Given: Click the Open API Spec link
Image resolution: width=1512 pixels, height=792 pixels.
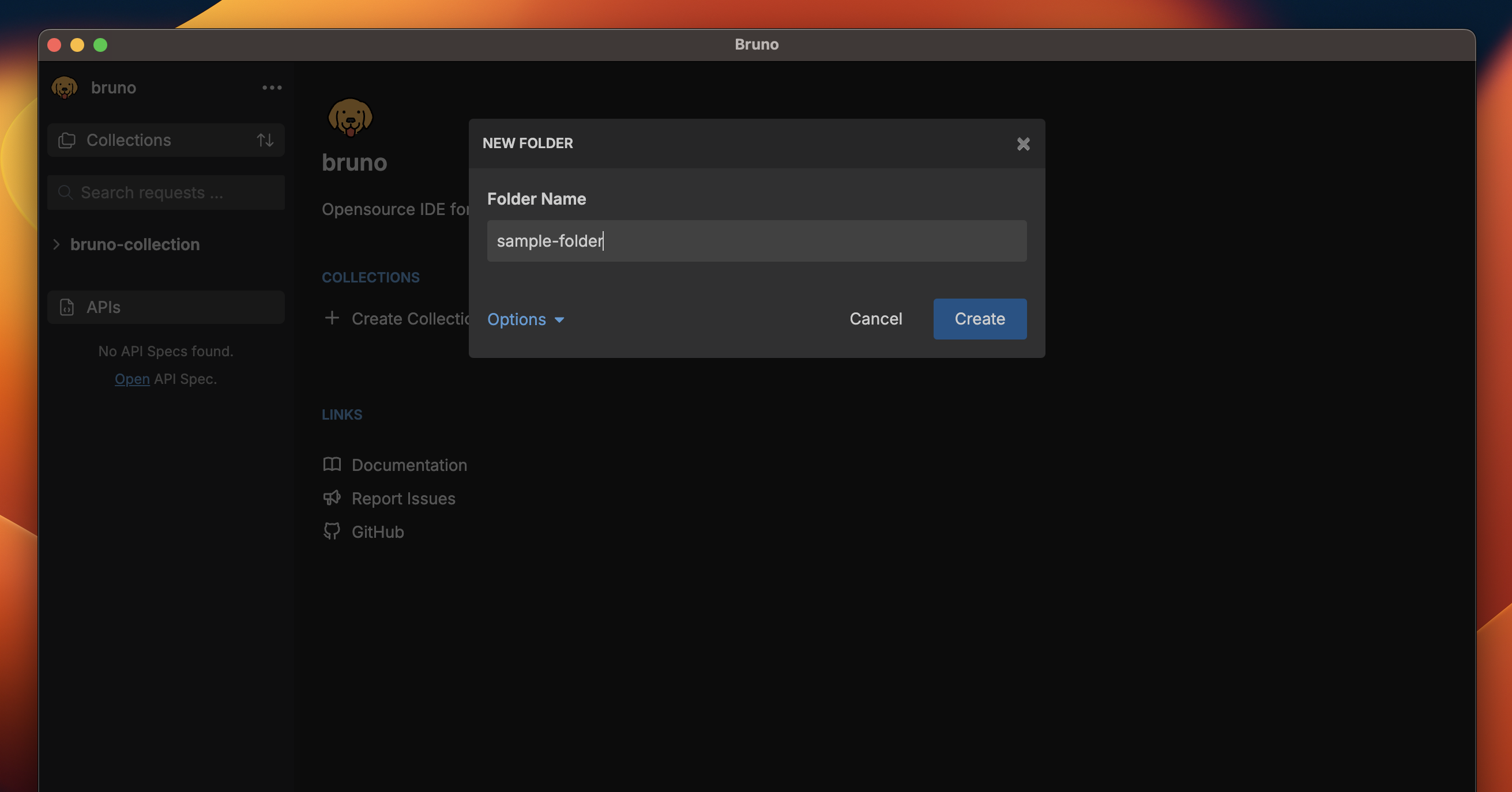Looking at the screenshot, I should click(x=131, y=378).
